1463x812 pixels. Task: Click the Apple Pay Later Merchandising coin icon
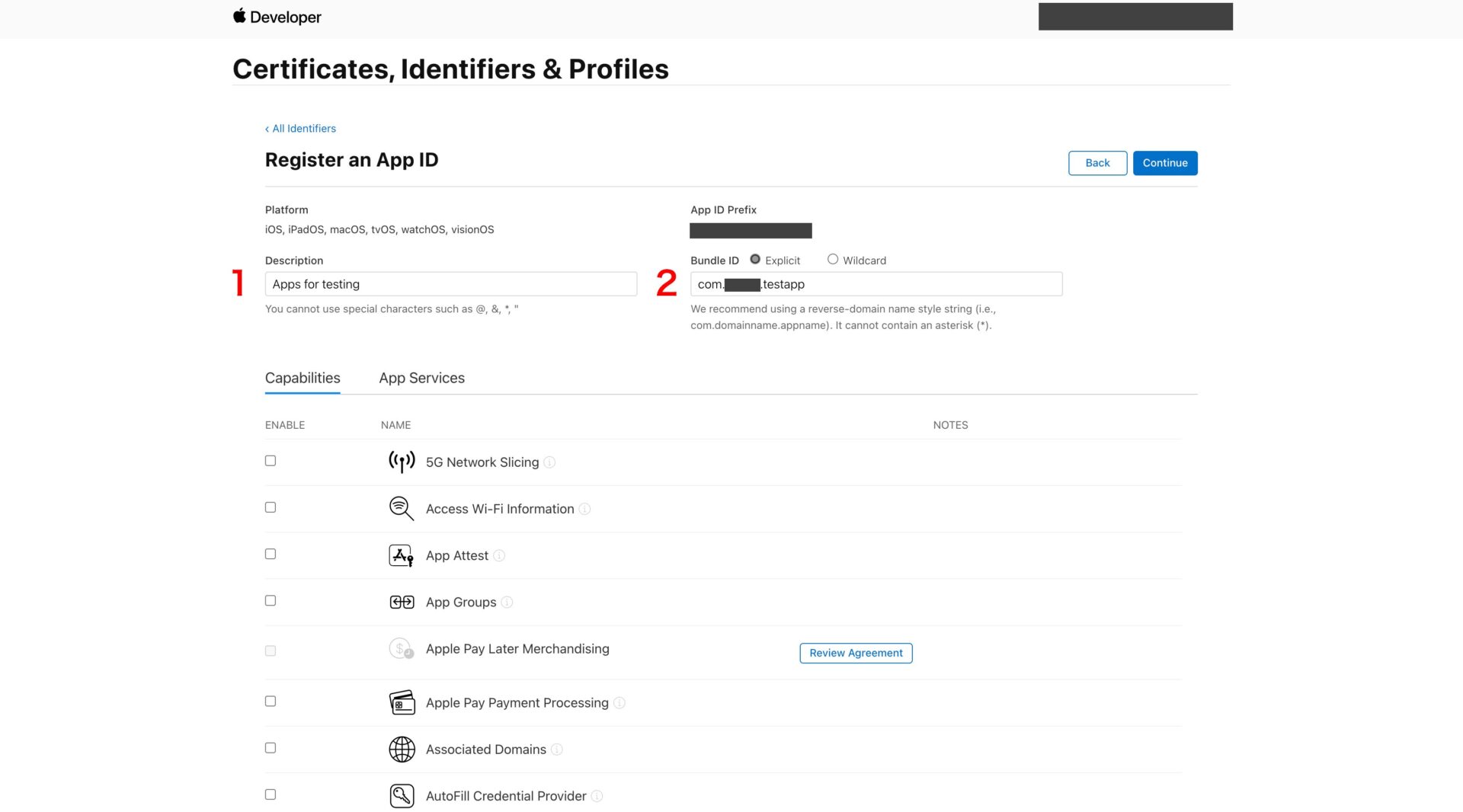401,649
